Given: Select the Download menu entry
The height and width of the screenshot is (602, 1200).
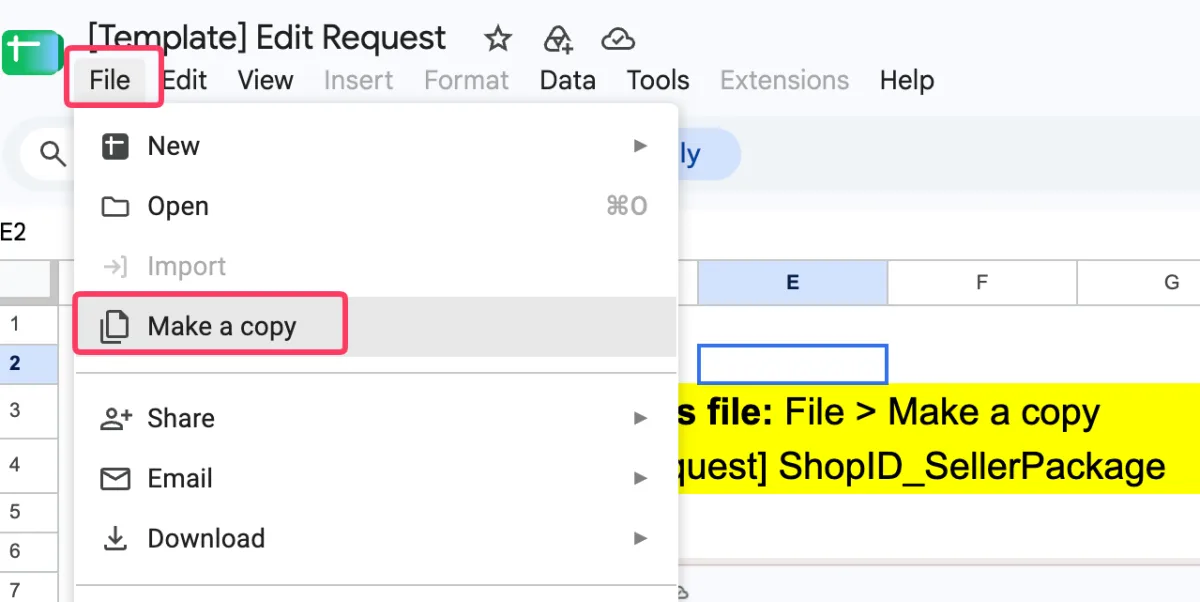Looking at the screenshot, I should click(376, 539).
